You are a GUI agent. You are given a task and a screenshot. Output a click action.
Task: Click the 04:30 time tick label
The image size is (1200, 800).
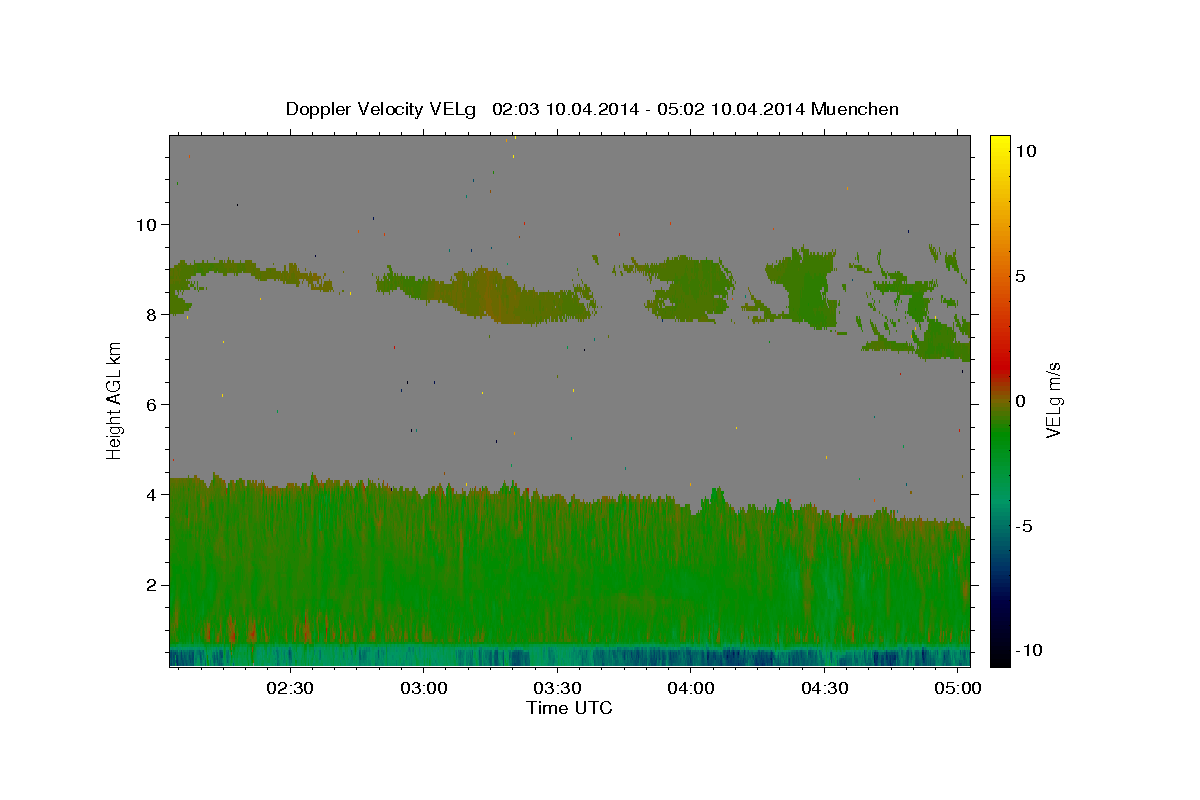pyautogui.click(x=824, y=689)
